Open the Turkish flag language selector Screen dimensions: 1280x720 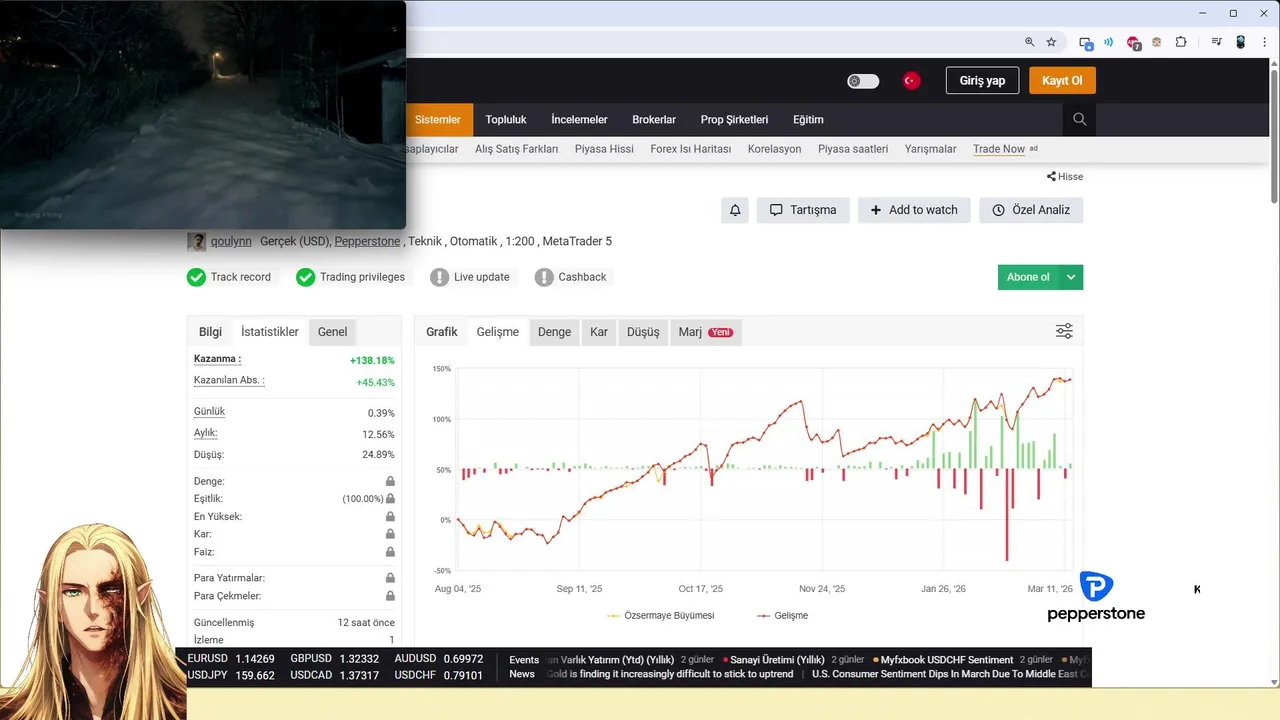click(911, 81)
